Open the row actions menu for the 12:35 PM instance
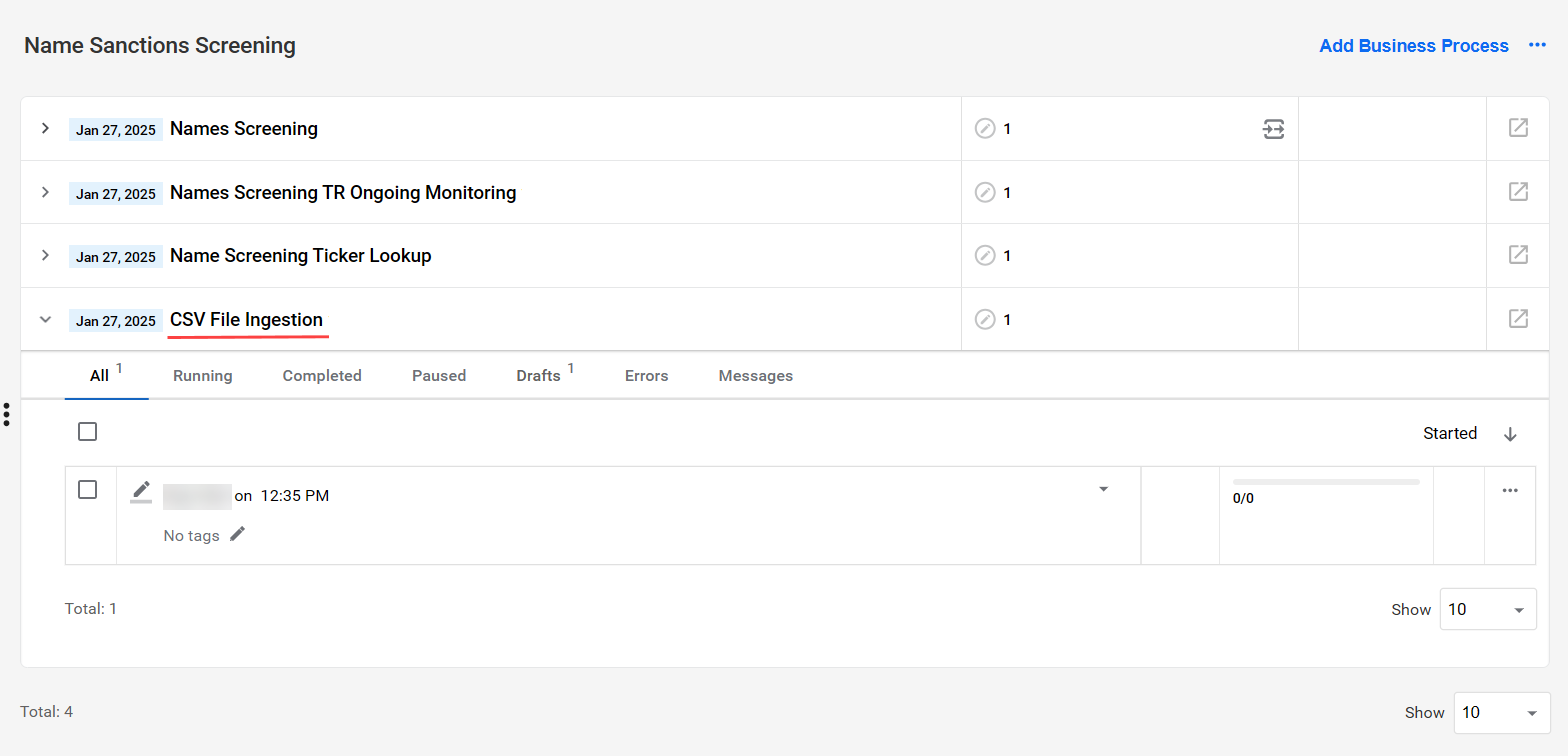 click(1510, 490)
